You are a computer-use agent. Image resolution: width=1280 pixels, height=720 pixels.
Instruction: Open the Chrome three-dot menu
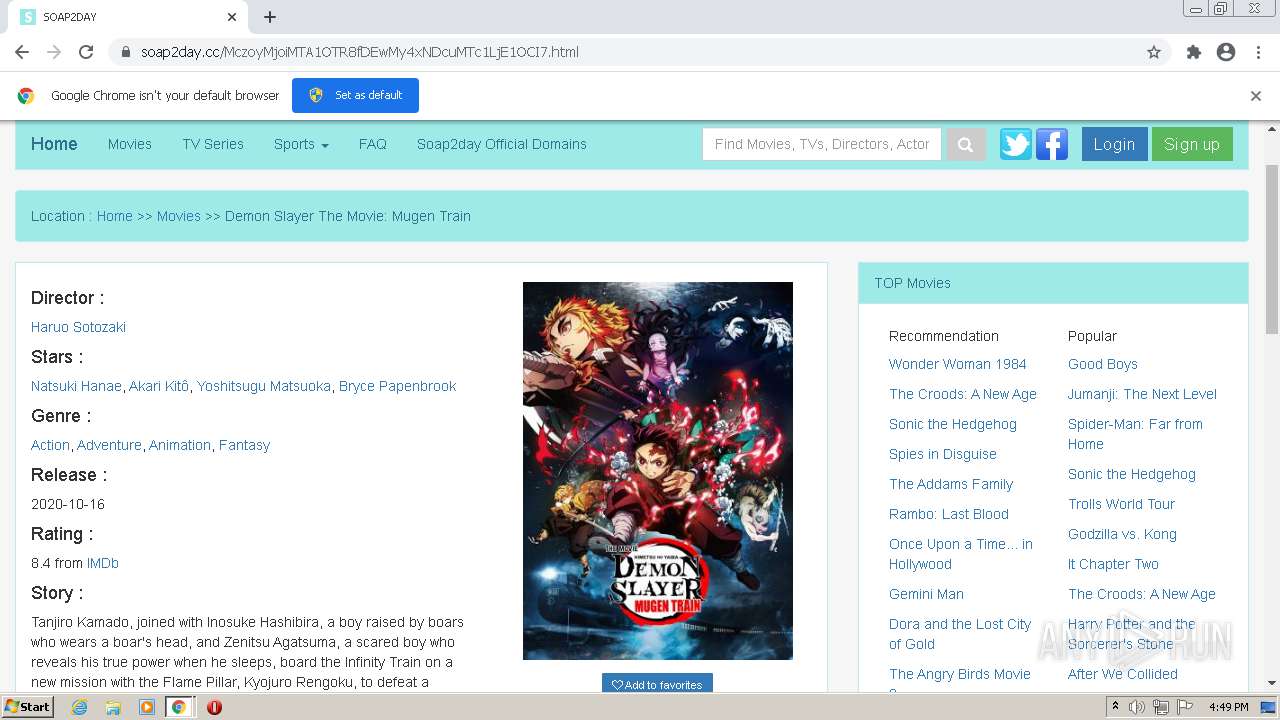pos(1258,52)
